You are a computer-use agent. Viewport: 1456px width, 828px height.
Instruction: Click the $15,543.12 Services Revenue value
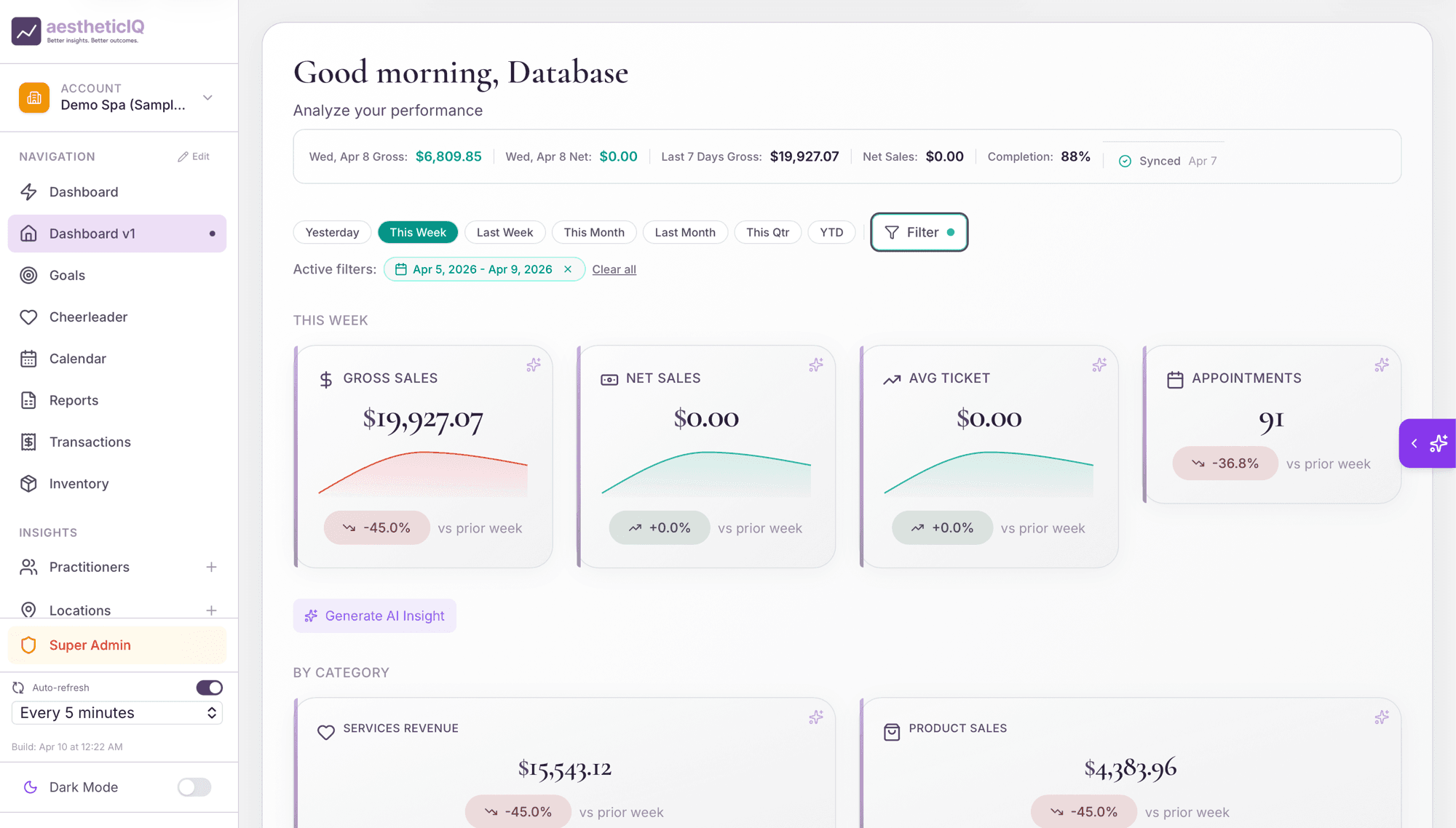coord(565,768)
